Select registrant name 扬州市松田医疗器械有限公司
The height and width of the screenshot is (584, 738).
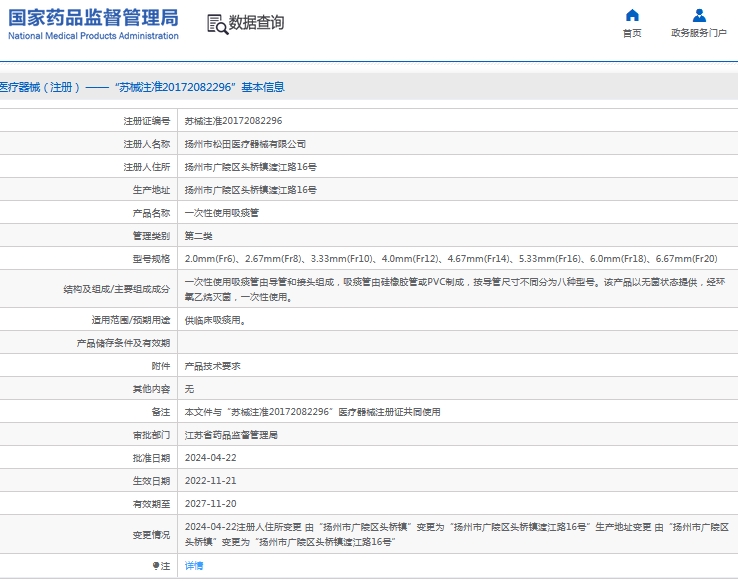(245, 144)
